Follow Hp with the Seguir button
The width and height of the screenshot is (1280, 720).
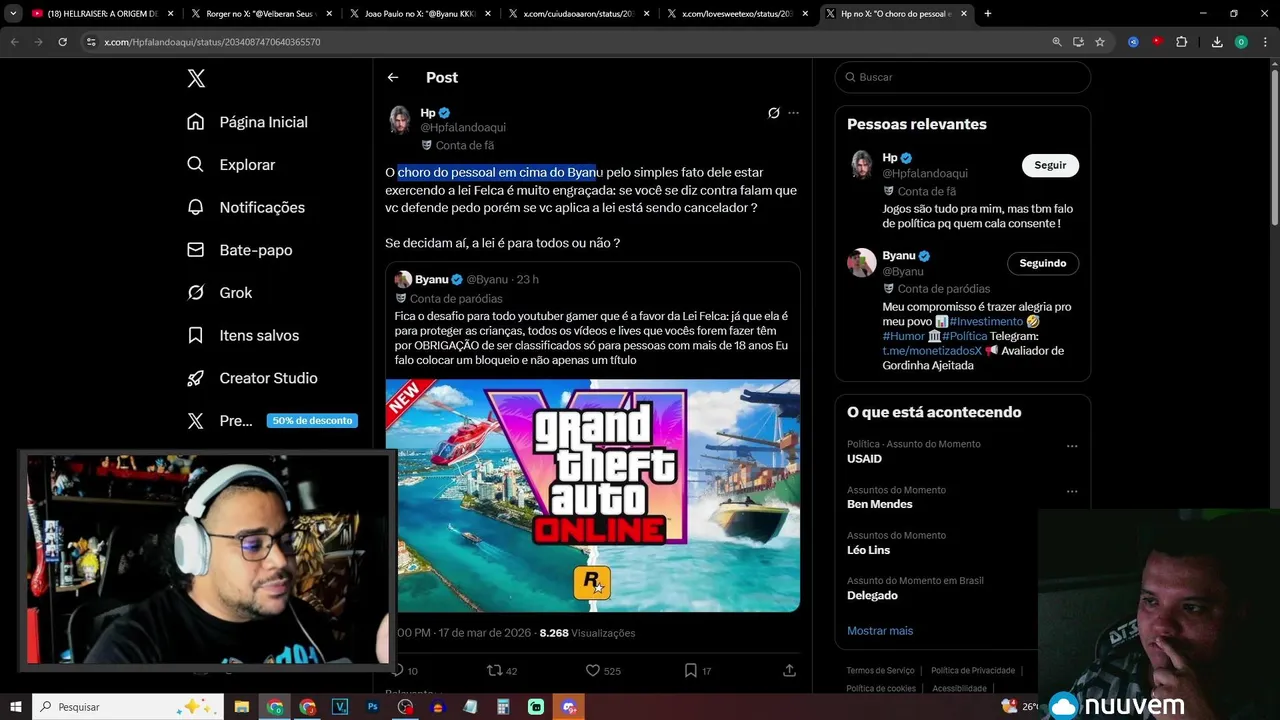pyautogui.click(x=1050, y=165)
